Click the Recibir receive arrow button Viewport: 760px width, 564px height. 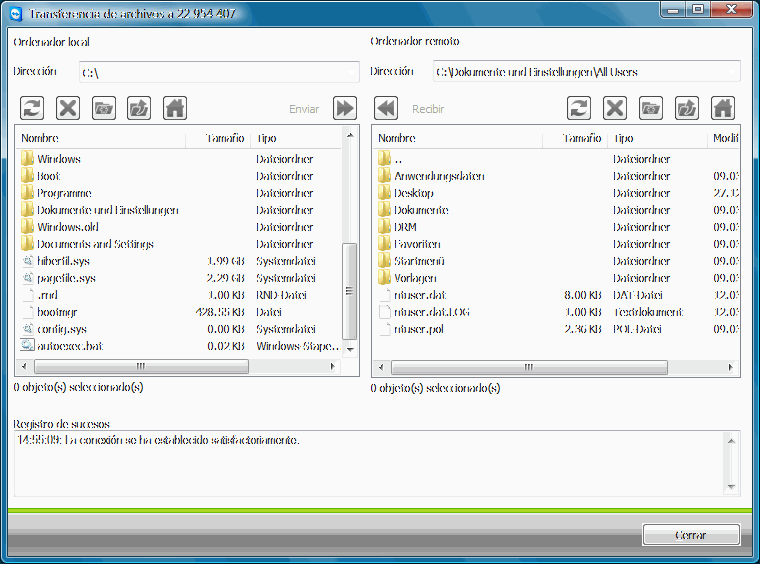pos(386,108)
